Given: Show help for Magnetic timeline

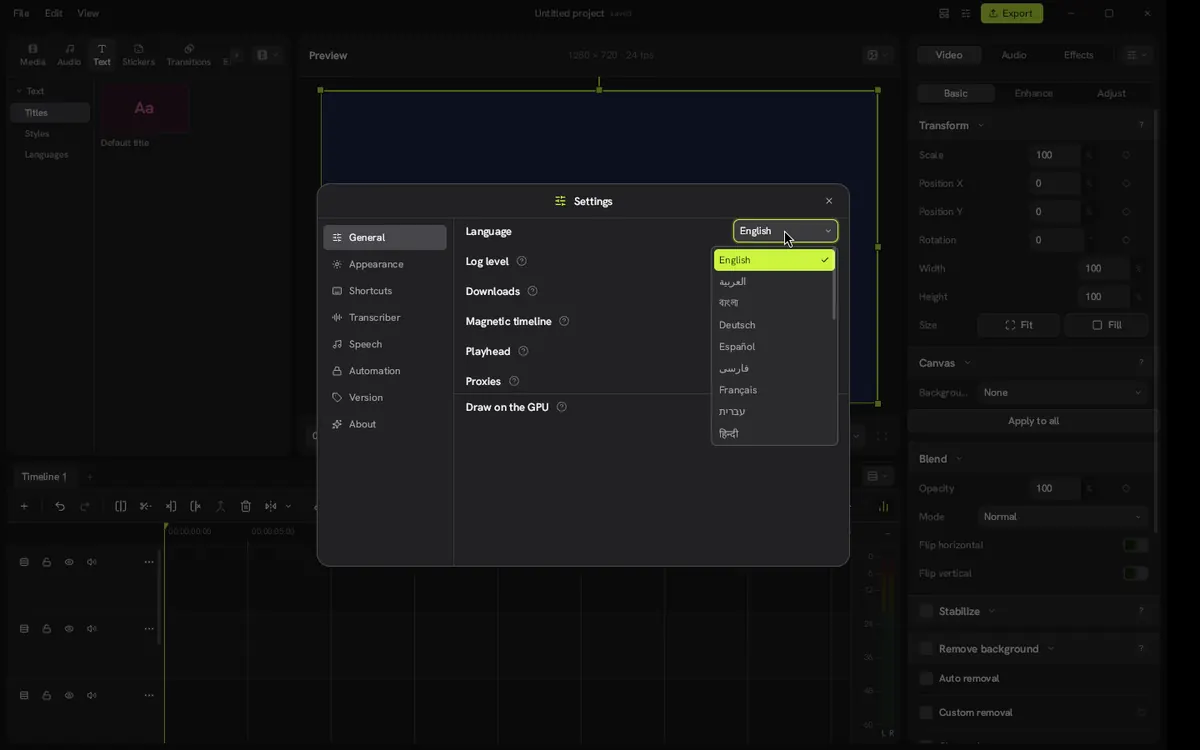Looking at the screenshot, I should point(564,321).
